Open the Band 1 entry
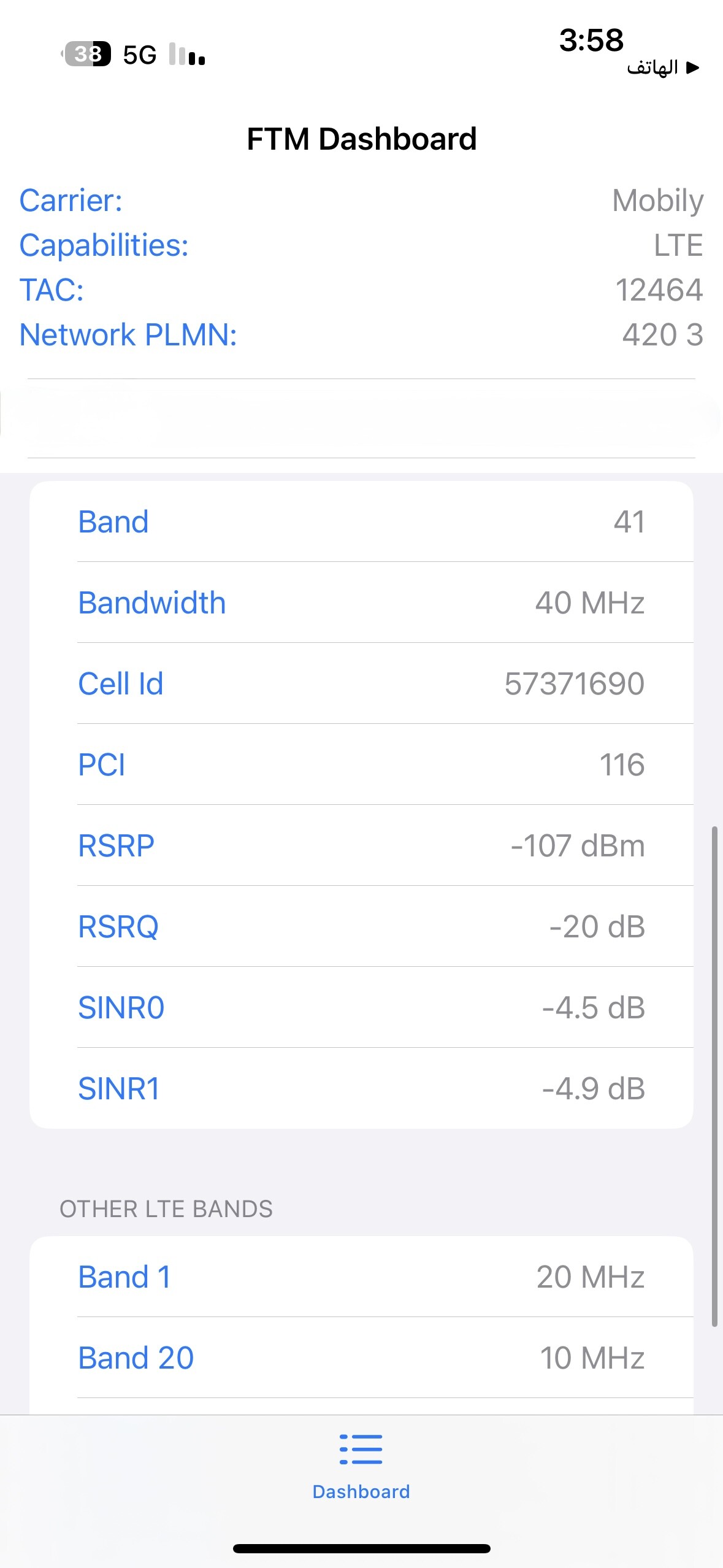Image resolution: width=723 pixels, height=1568 pixels. (361, 1277)
